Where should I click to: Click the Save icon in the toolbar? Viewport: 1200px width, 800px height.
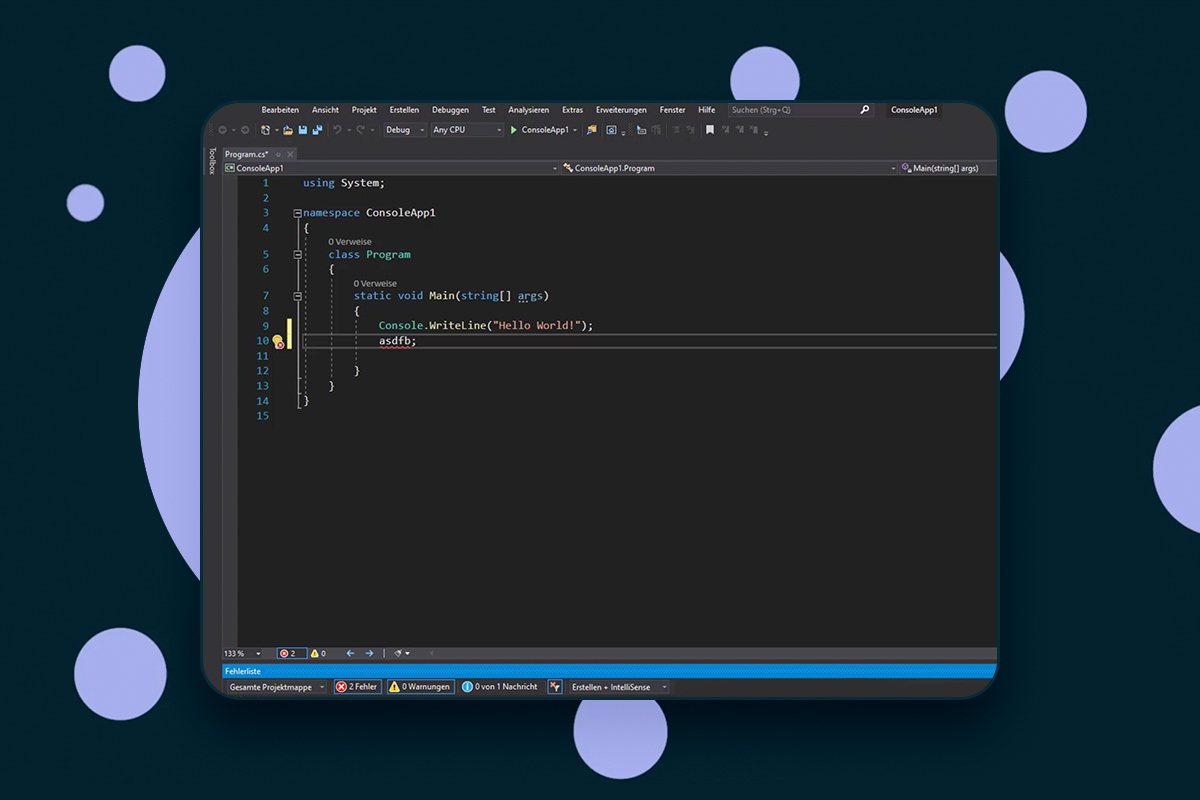[303, 130]
